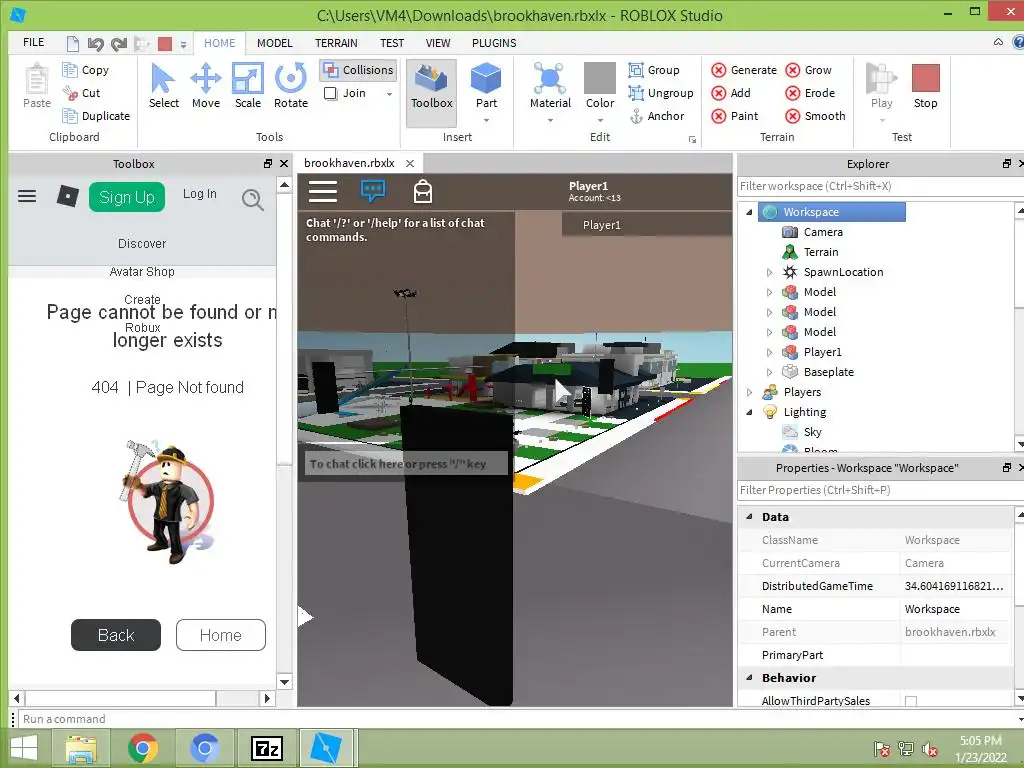
Task: Click the Duplicate button
Action: tap(96, 116)
